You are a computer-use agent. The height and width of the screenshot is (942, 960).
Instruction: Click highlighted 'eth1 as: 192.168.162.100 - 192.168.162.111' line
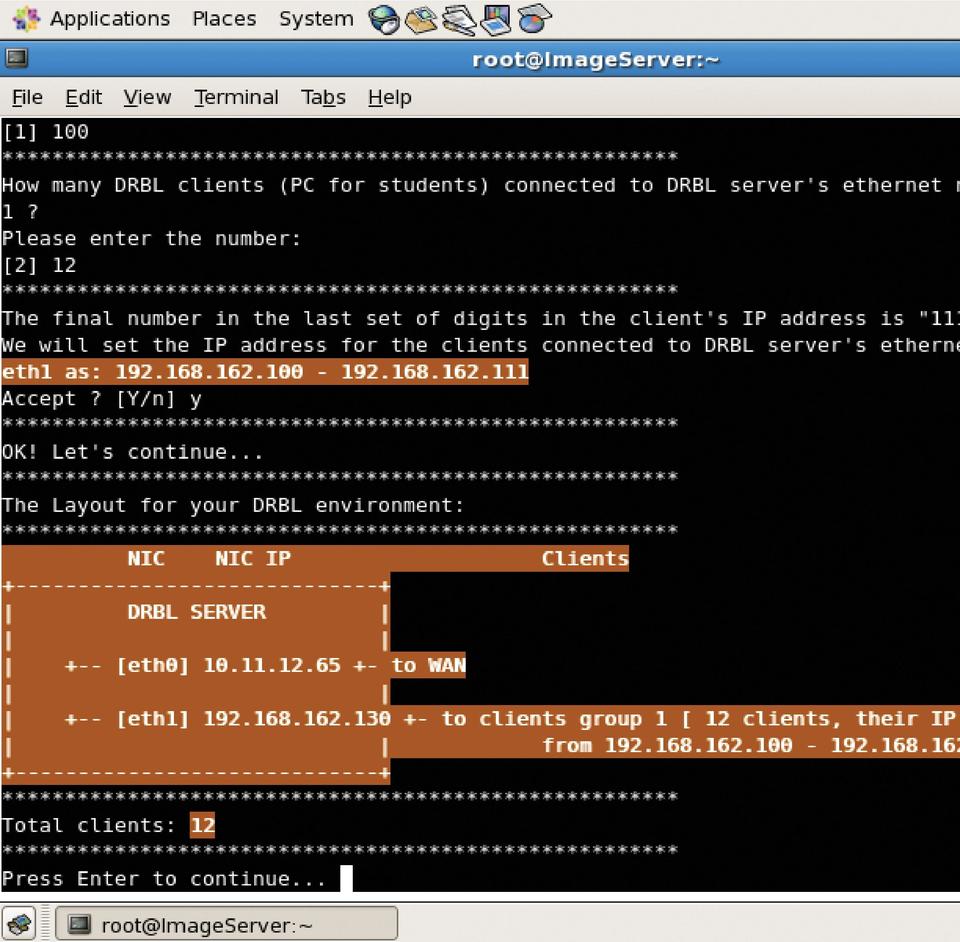pos(265,372)
